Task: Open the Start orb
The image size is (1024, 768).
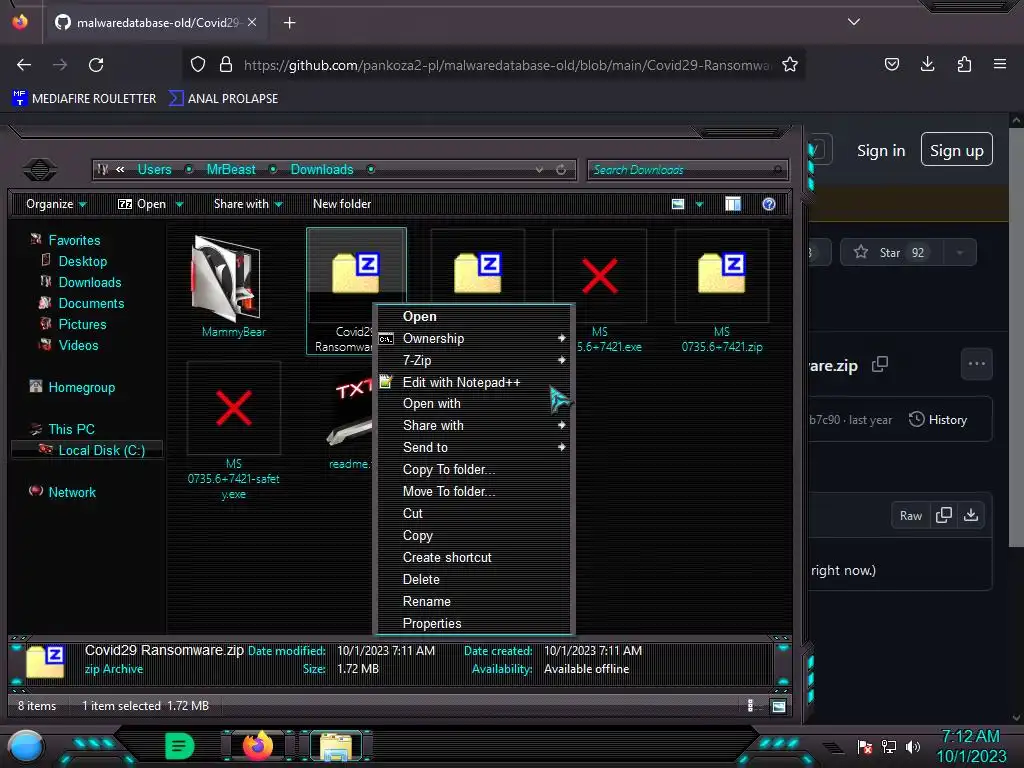Action: [25, 746]
